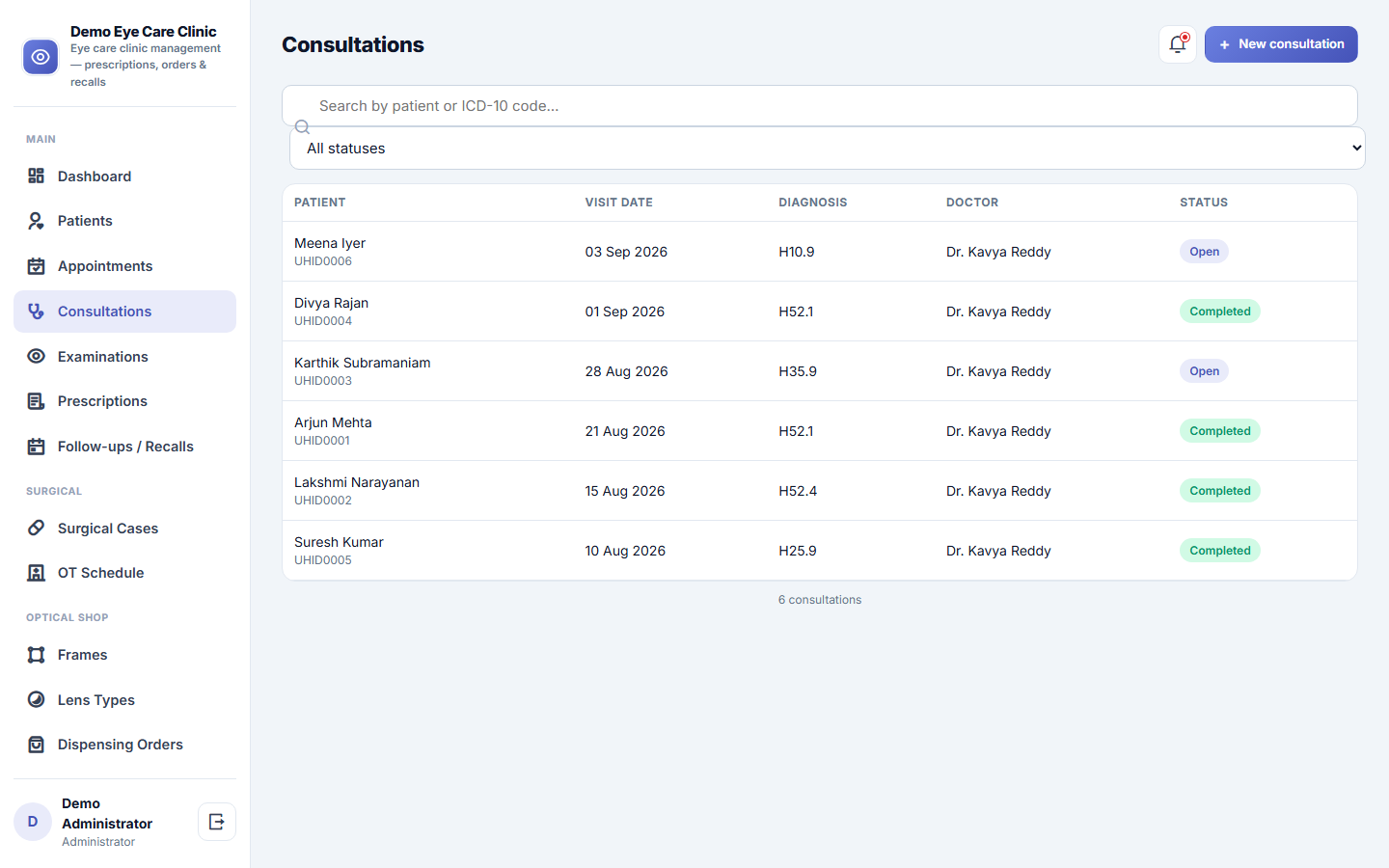Click Arjun Mehta's patient name
The width and height of the screenshot is (1389, 868).
click(x=333, y=422)
